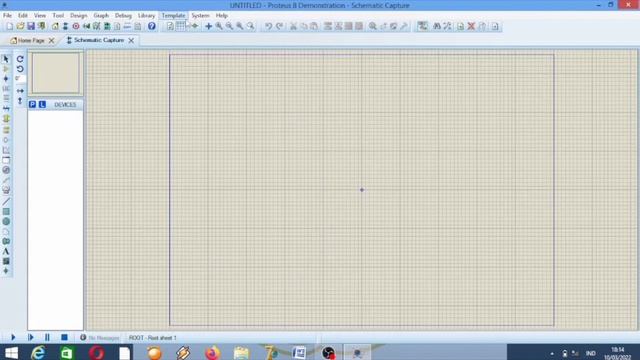
Task: Click Rotate Anti-Clockwise arrow icon
Action: 20,69
